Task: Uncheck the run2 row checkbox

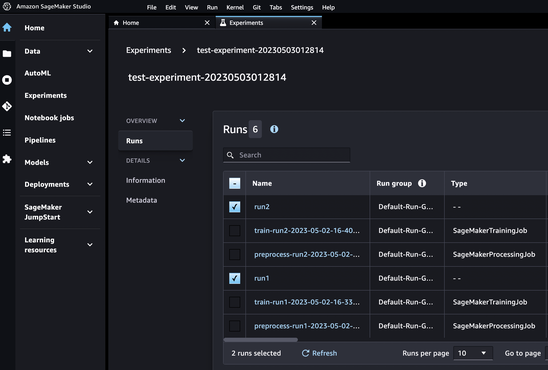Action: 235,207
